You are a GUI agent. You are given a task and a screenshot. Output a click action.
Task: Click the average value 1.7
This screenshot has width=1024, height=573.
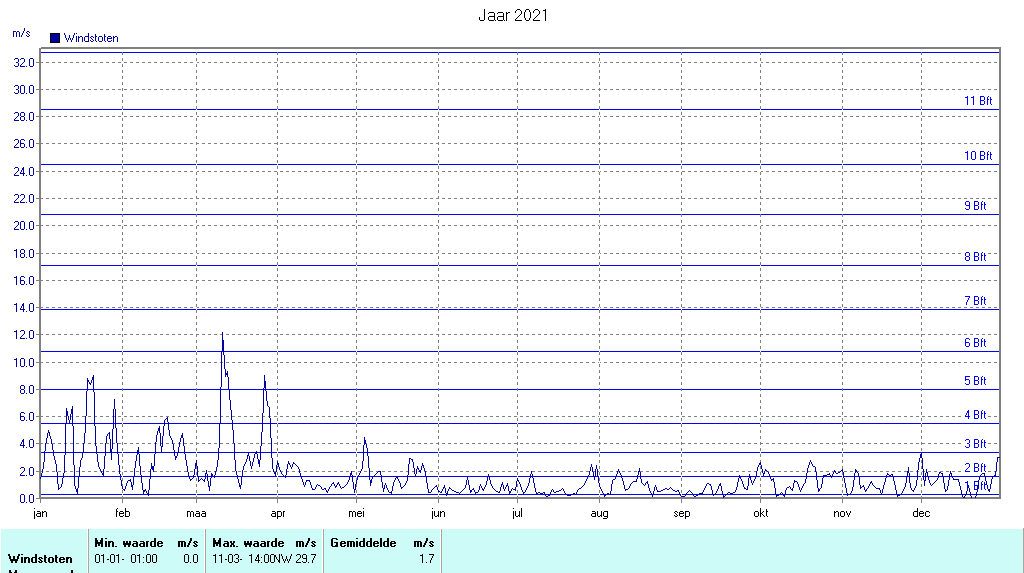pyautogui.click(x=426, y=559)
